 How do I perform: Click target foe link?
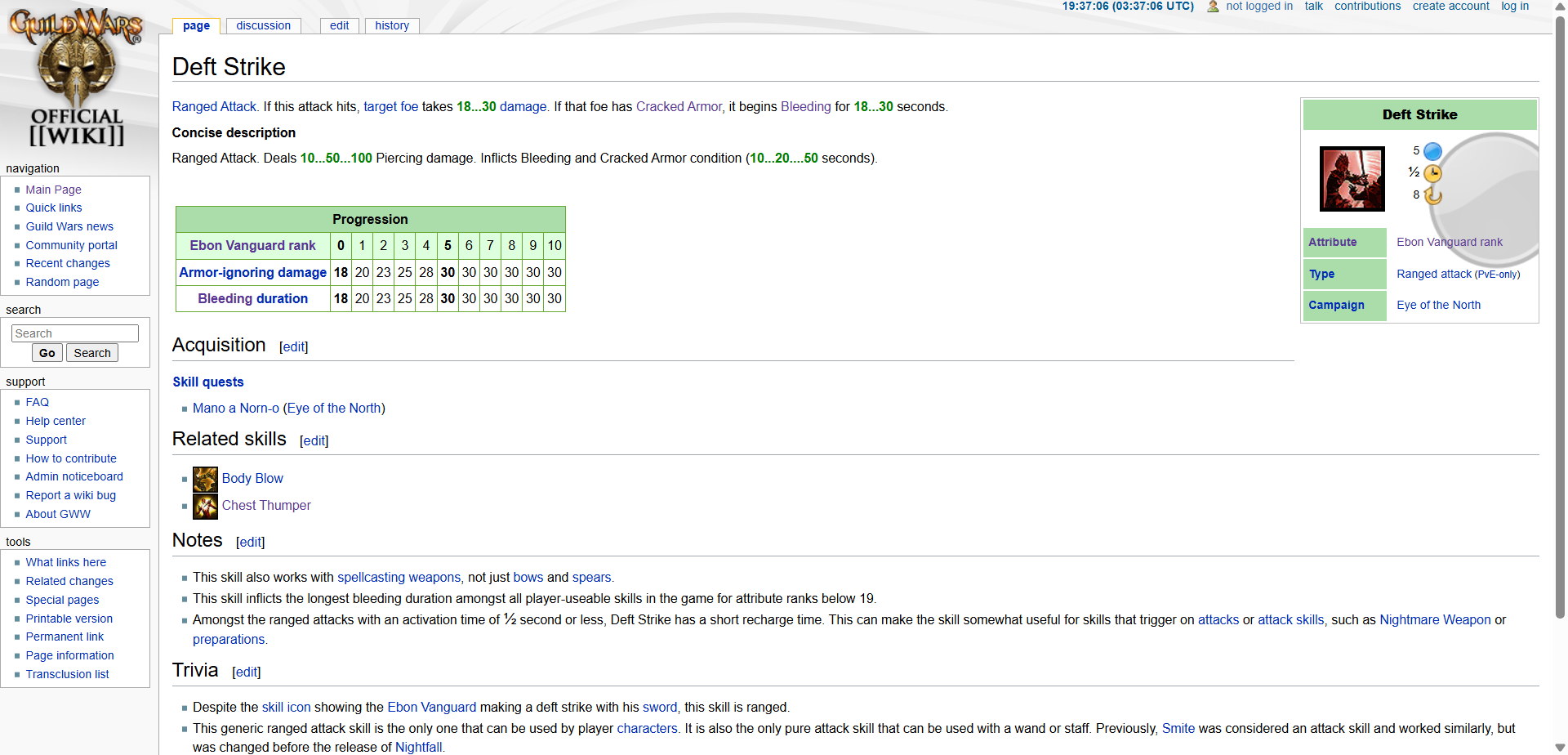[x=390, y=106]
